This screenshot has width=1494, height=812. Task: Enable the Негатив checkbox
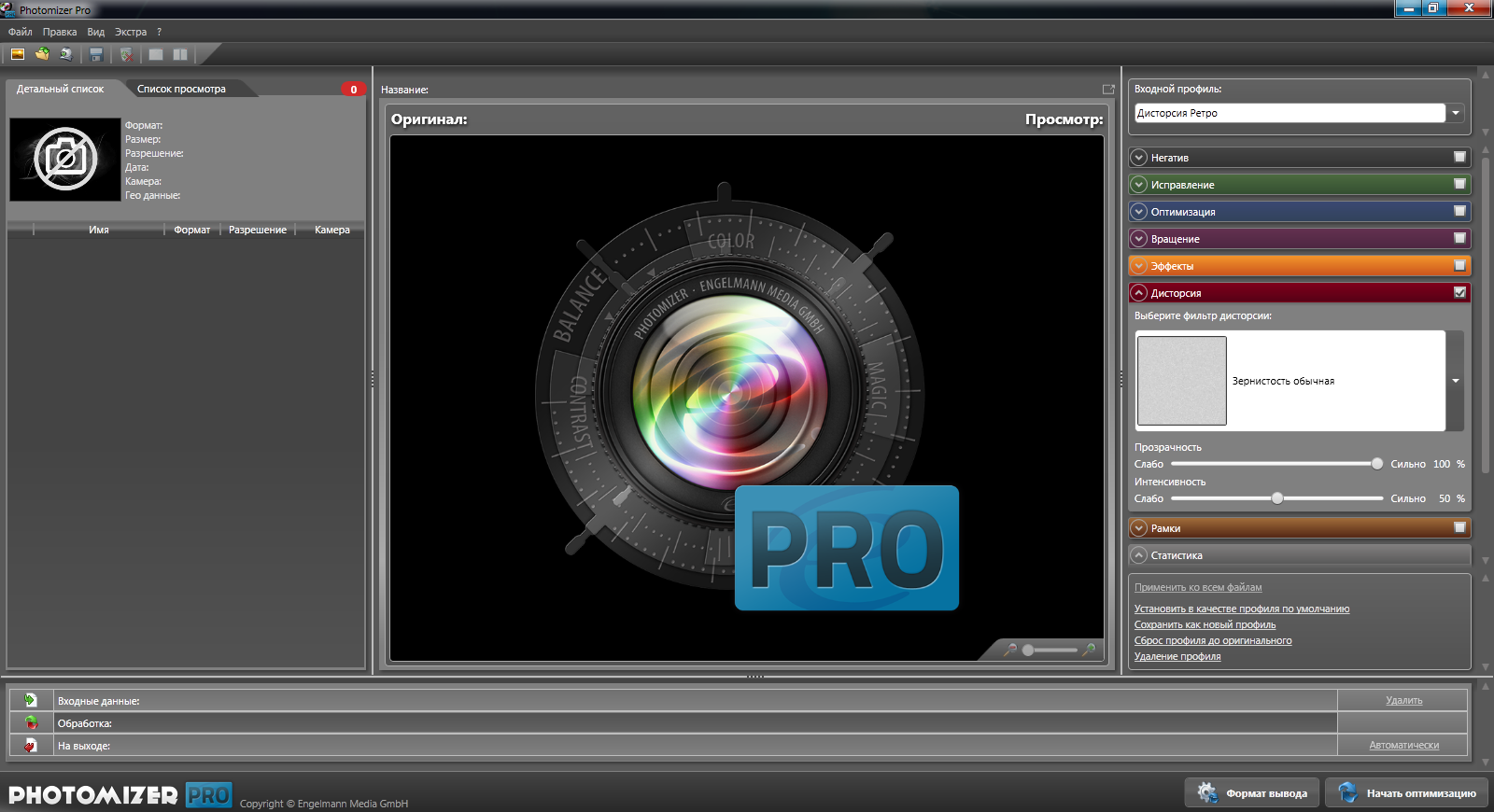click(x=1459, y=157)
